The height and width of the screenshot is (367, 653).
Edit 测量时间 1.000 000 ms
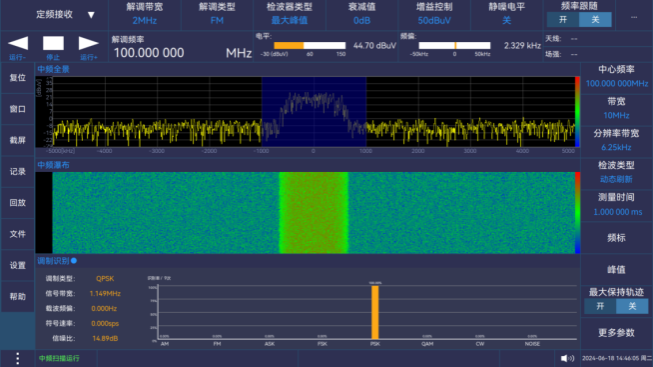[616, 205]
